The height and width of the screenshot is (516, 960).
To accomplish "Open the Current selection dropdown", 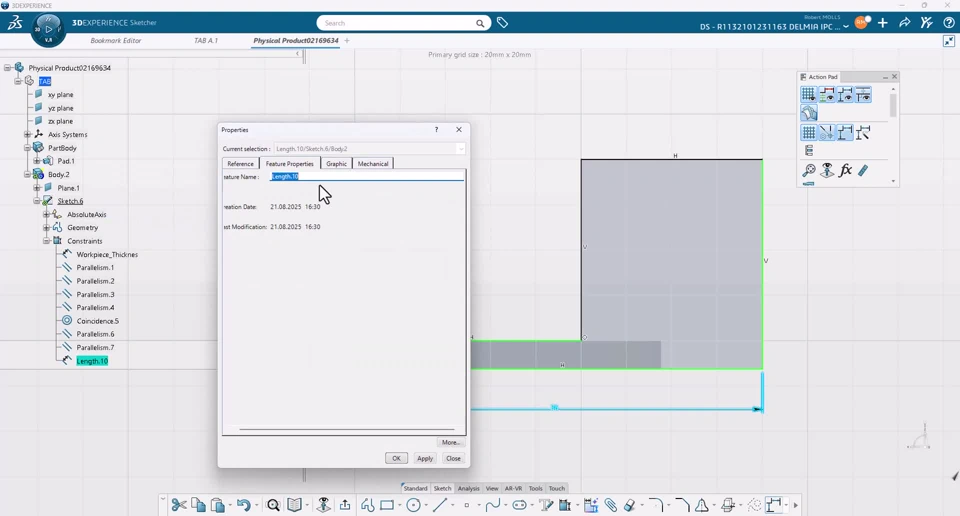I will coord(460,149).
